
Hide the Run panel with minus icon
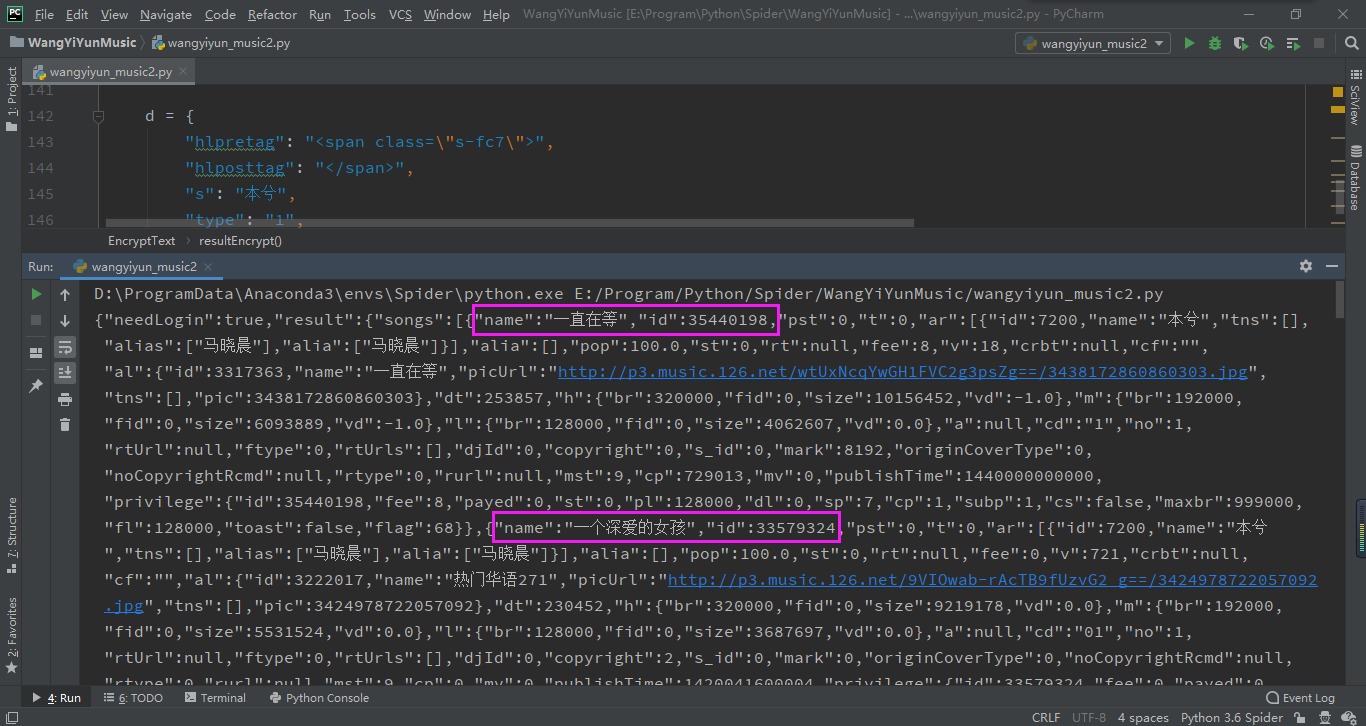1331,266
